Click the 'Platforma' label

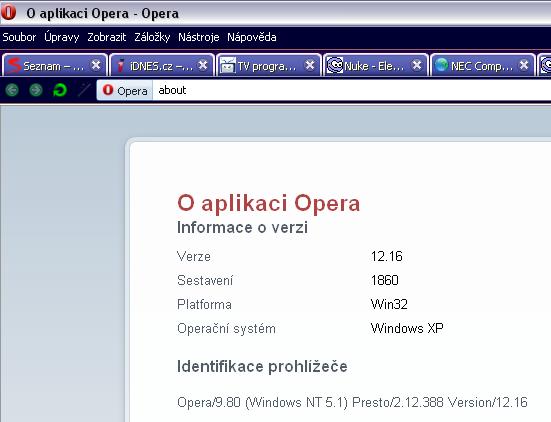point(204,304)
